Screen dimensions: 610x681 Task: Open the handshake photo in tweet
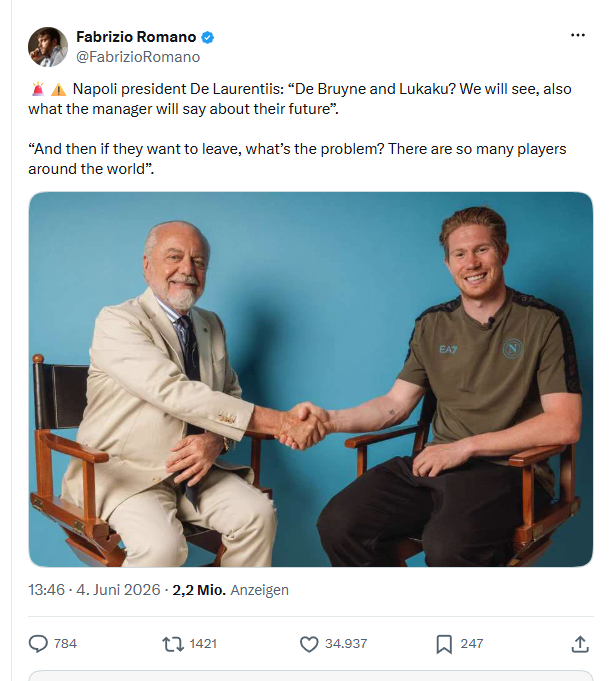(311, 379)
